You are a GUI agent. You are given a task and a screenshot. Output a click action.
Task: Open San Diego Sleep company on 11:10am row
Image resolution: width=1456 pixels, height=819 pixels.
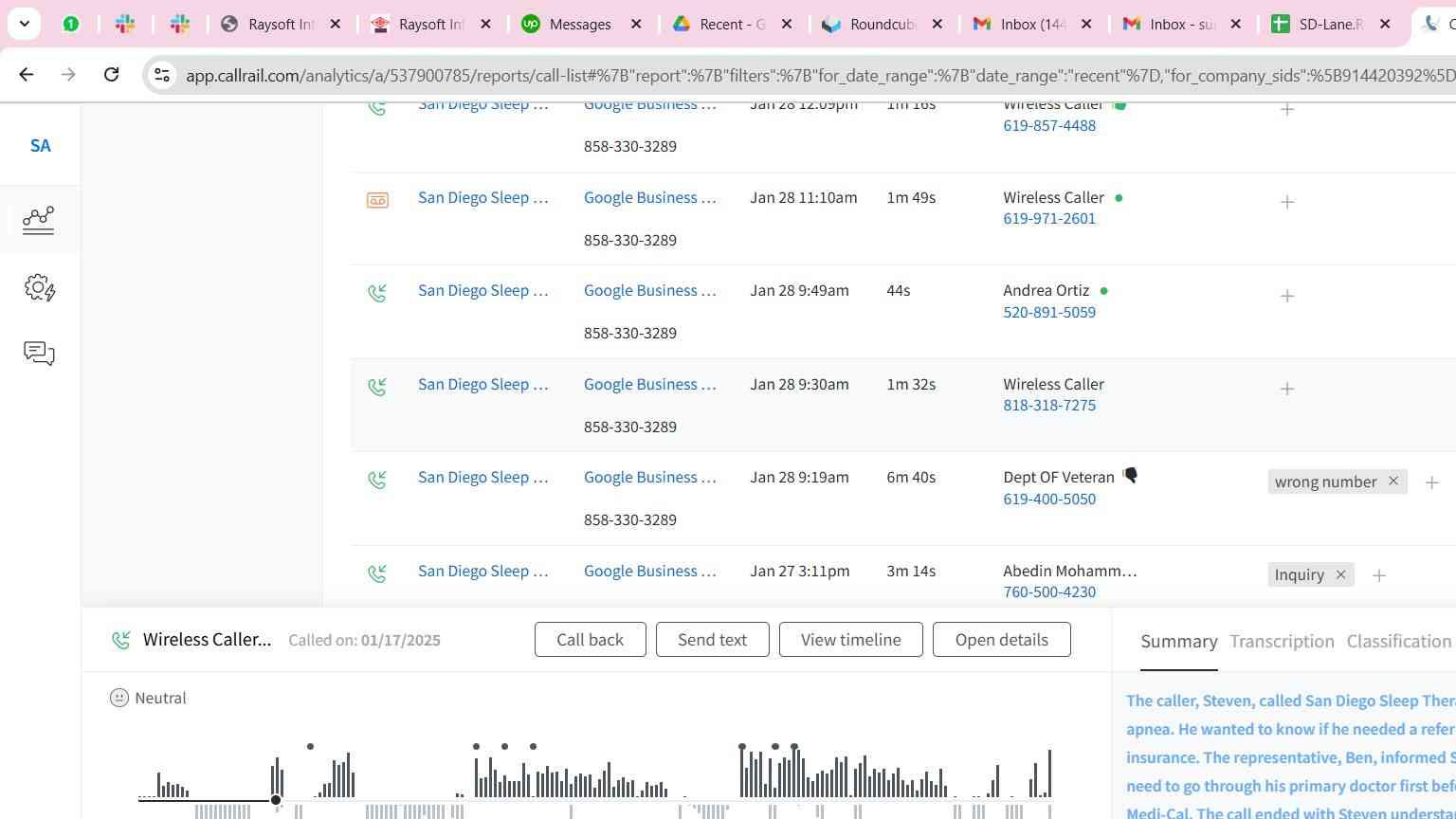pyautogui.click(x=483, y=197)
